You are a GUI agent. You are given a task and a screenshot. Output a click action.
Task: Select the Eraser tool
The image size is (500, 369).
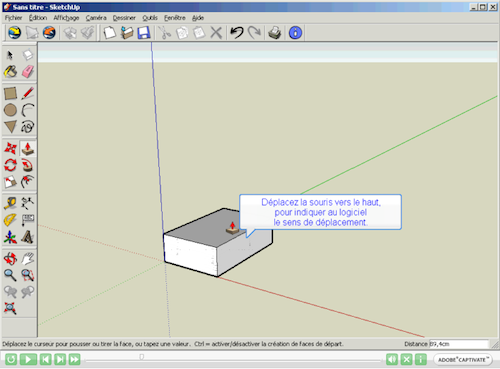[x=28, y=72]
